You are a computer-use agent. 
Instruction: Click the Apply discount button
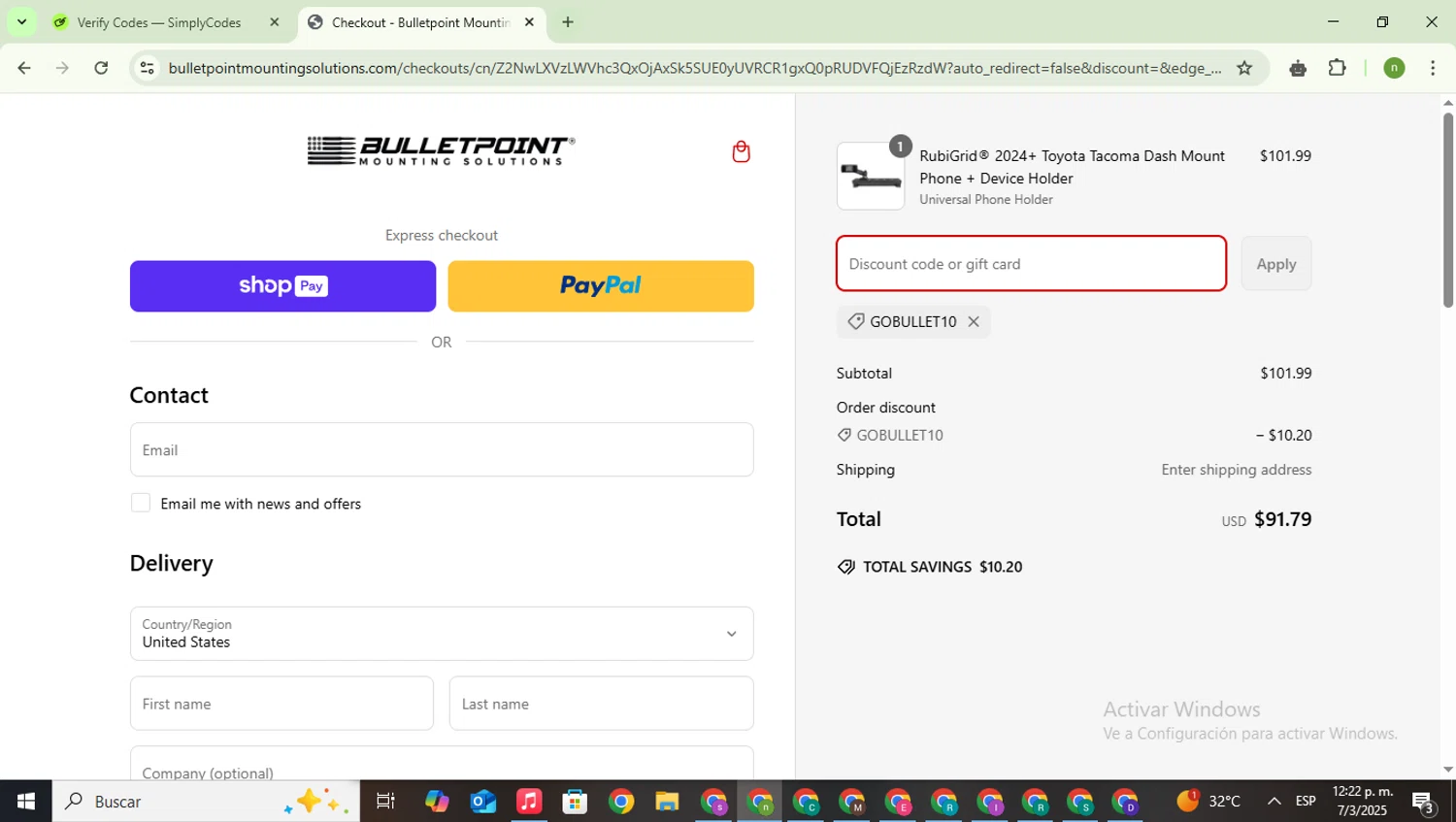click(1275, 264)
